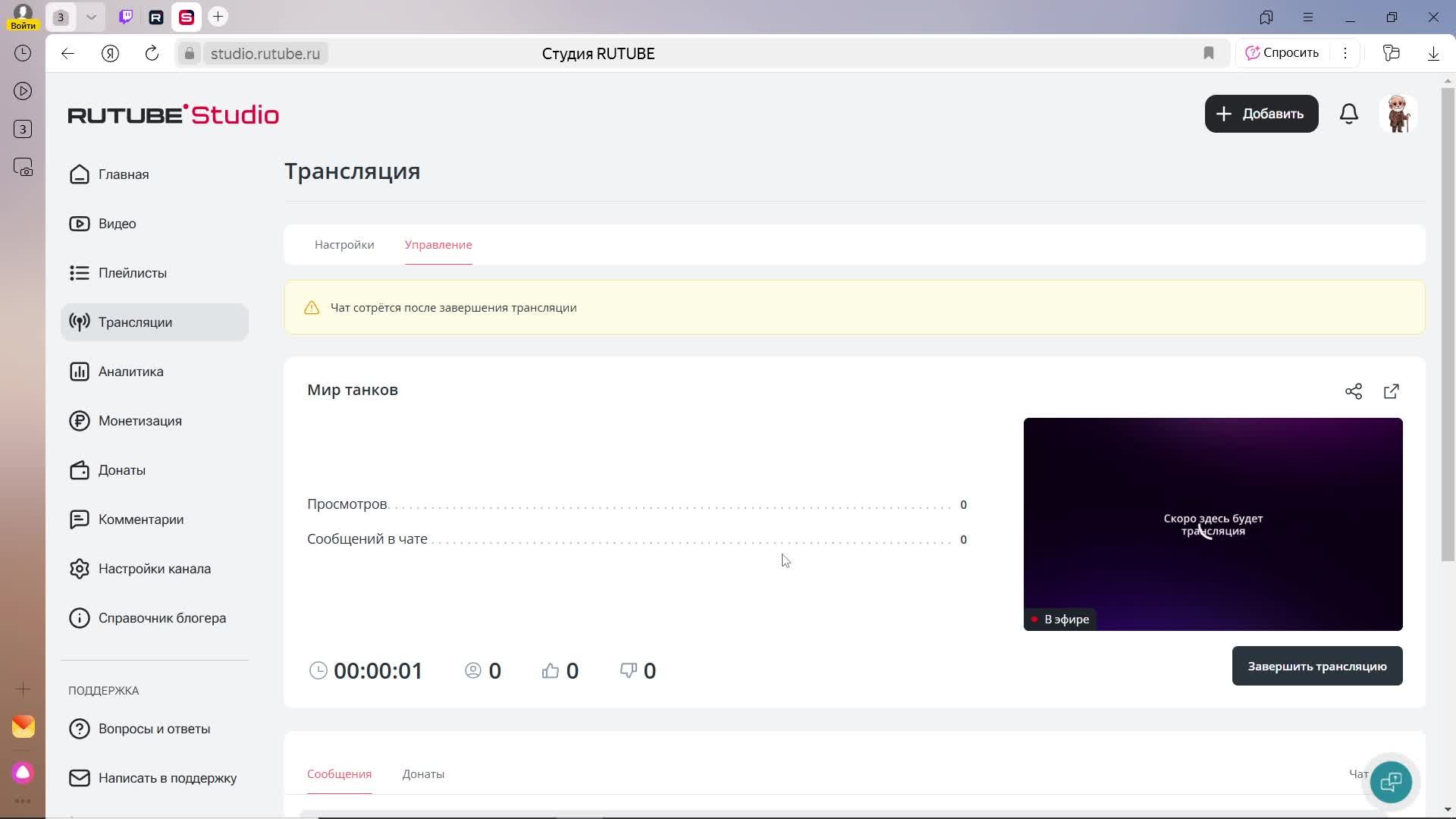Click the Спросить assistant button

click(1282, 53)
